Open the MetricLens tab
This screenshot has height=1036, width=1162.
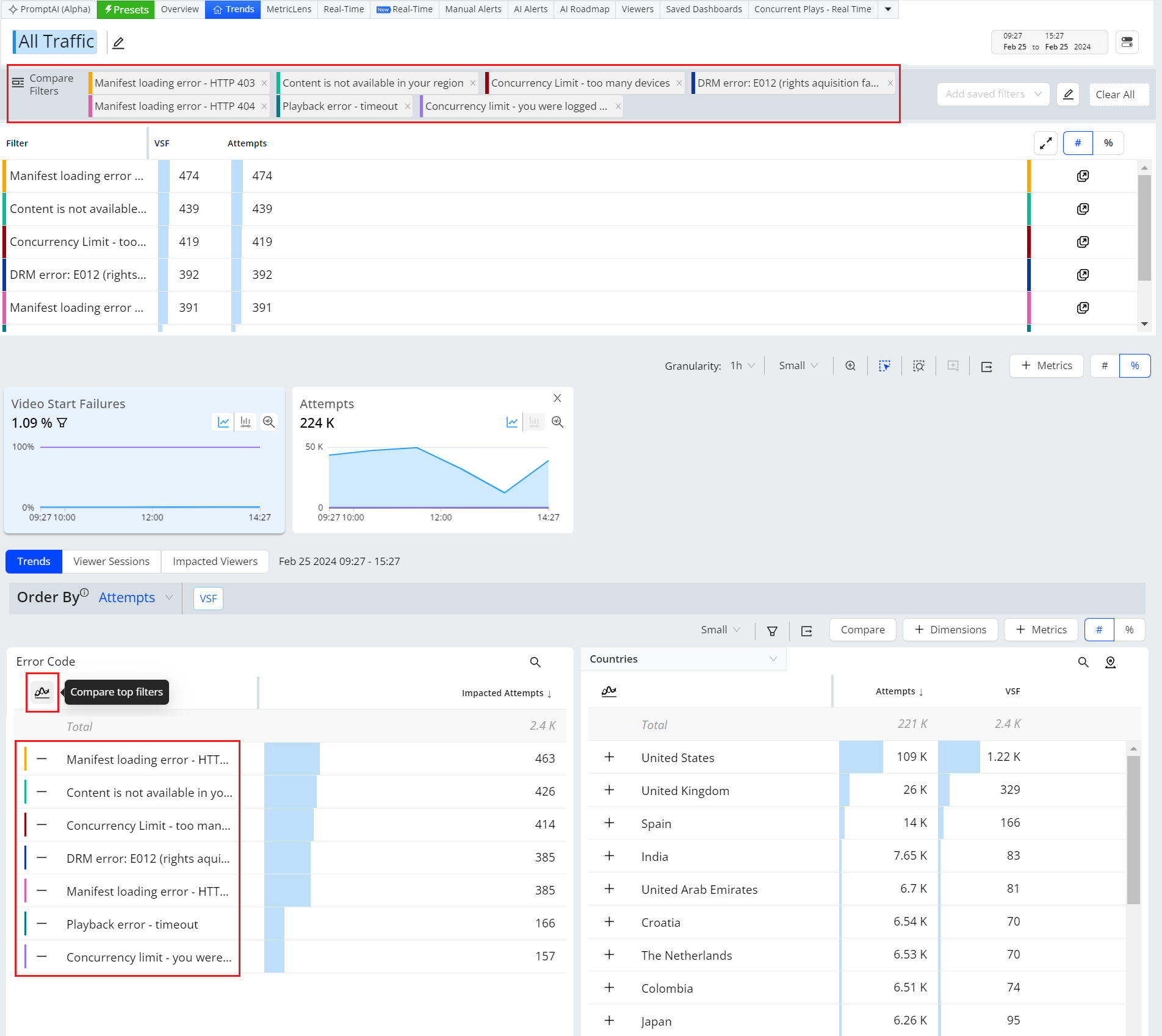(289, 9)
